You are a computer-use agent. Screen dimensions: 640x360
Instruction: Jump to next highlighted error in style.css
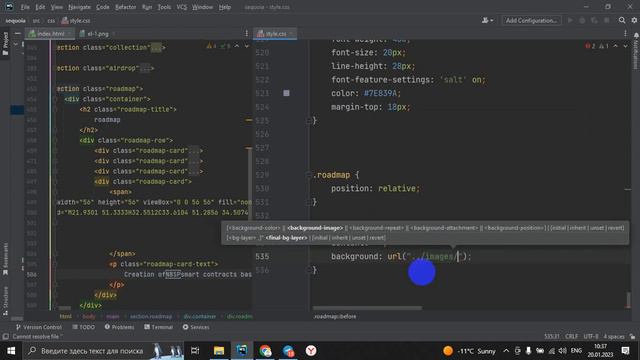tap(625, 46)
